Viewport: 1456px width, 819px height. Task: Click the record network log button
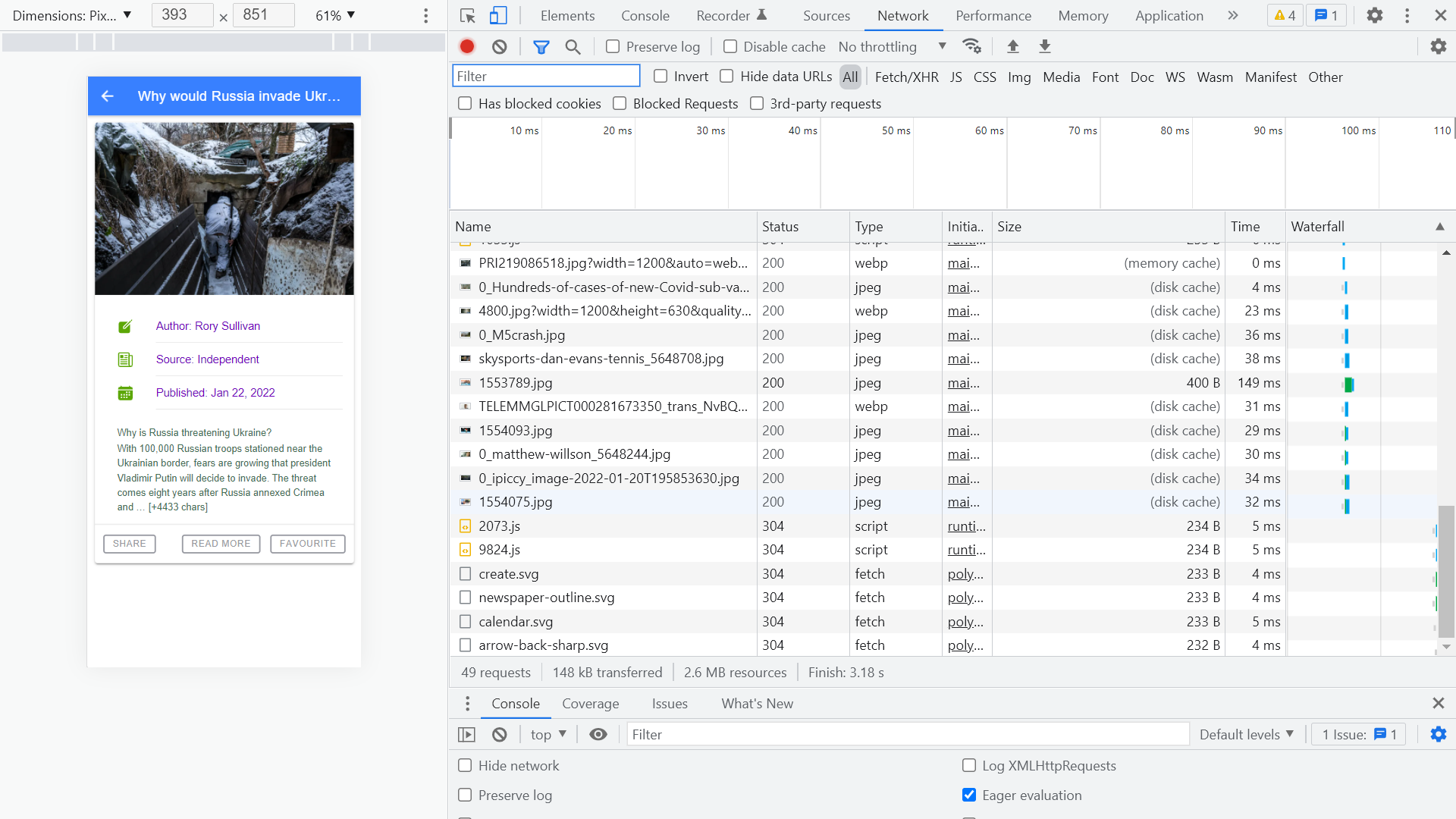coord(467,47)
